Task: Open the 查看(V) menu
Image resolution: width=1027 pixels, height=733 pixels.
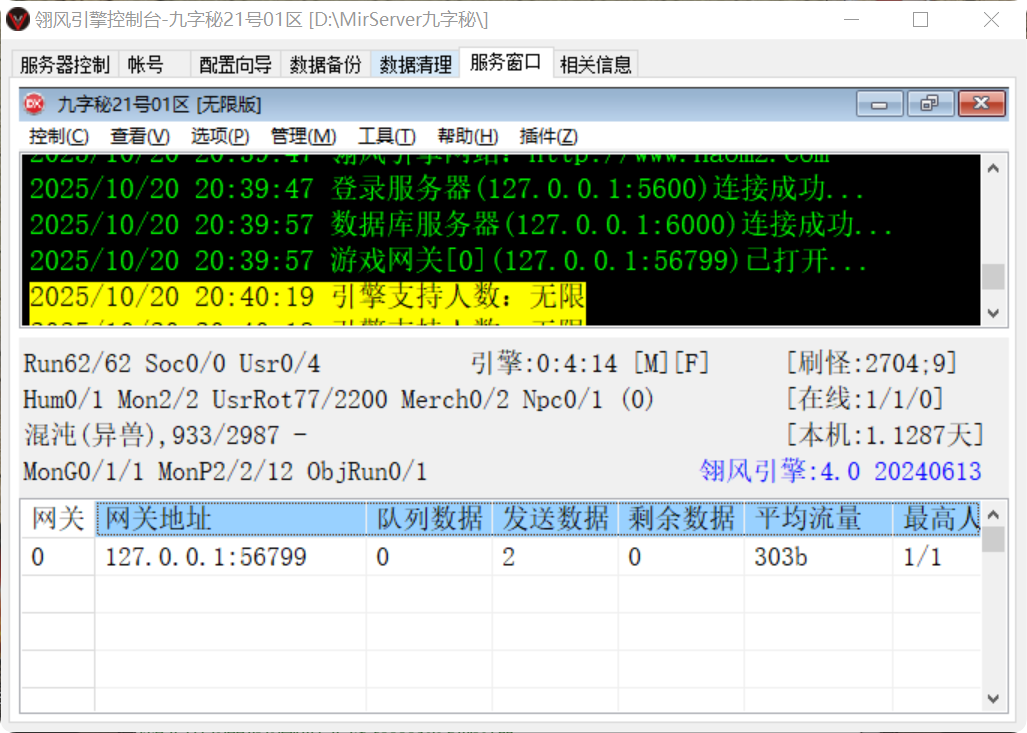Action: click(x=139, y=137)
